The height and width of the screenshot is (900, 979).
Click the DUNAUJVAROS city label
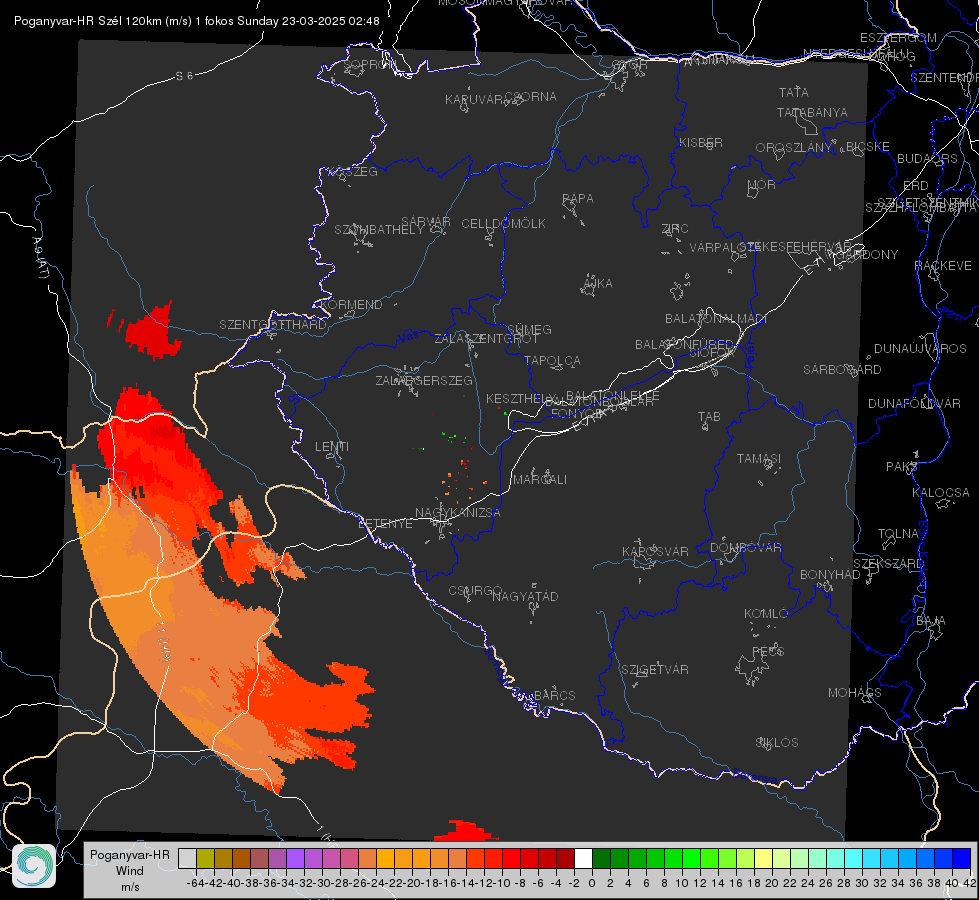[x=920, y=349]
